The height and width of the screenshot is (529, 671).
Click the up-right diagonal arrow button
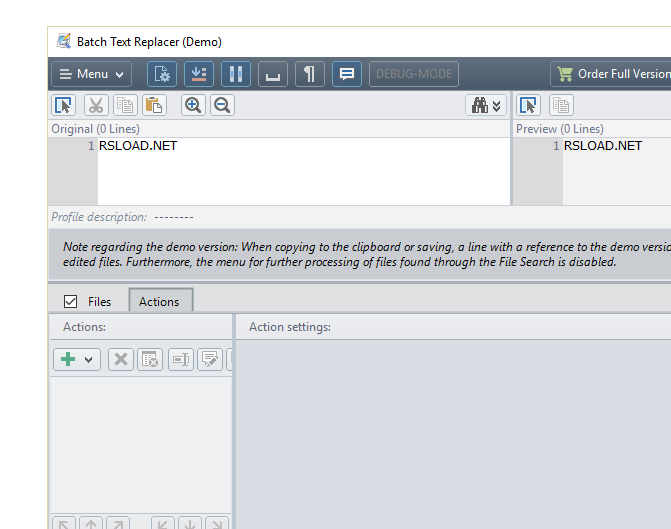coord(118,523)
